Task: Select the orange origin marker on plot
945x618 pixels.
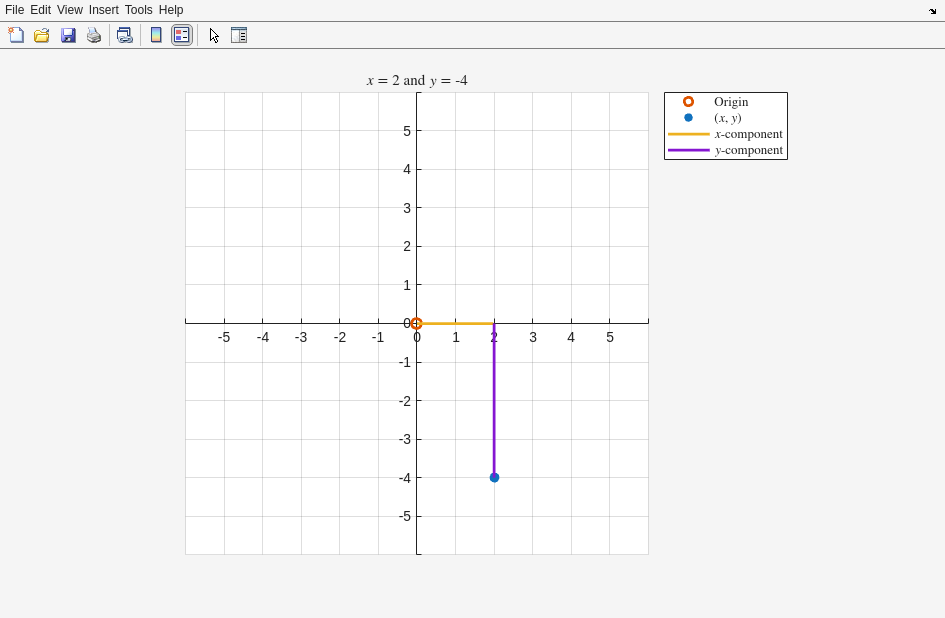Action: (416, 324)
